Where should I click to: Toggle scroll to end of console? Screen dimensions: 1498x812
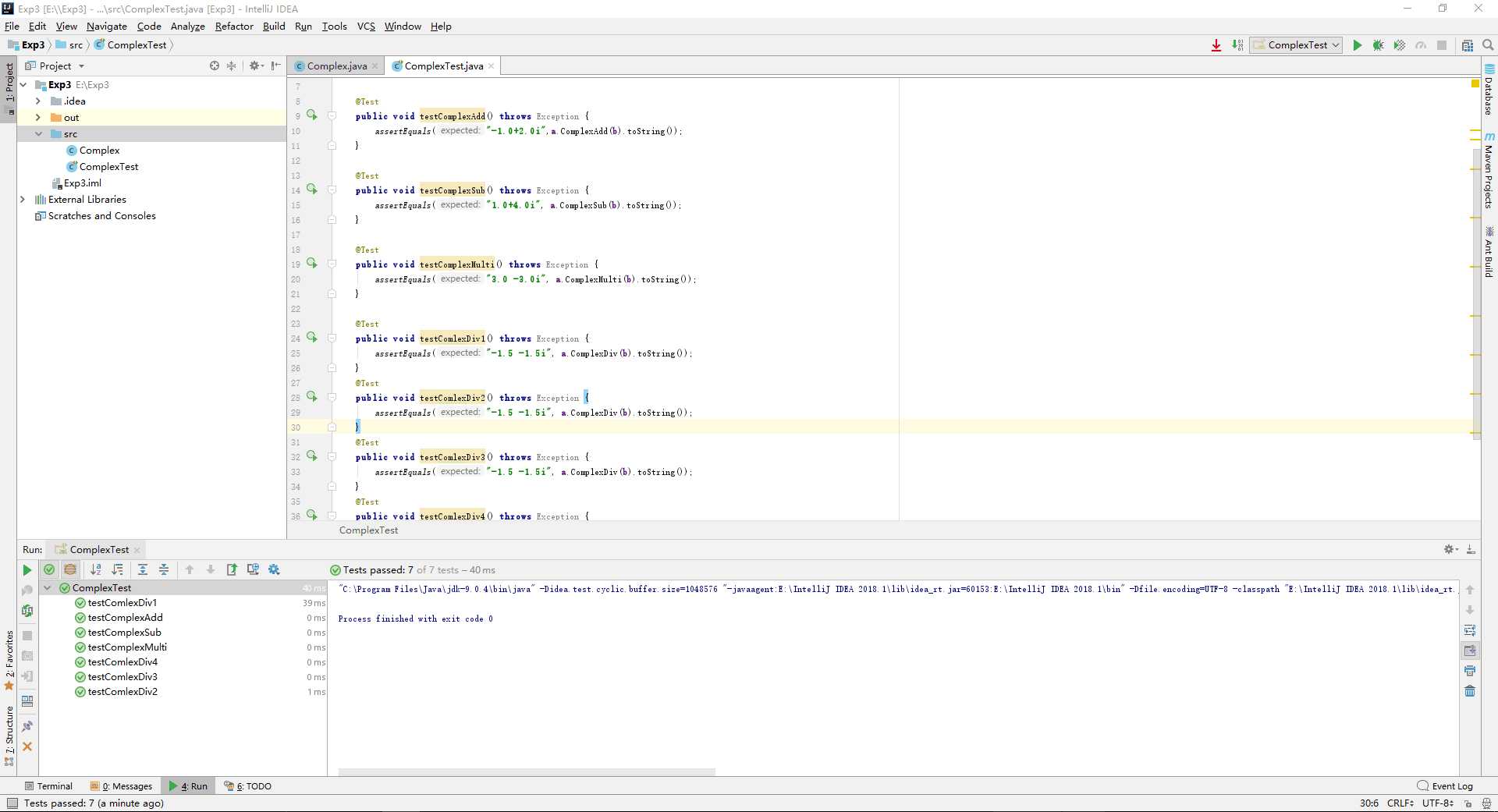(1470, 651)
